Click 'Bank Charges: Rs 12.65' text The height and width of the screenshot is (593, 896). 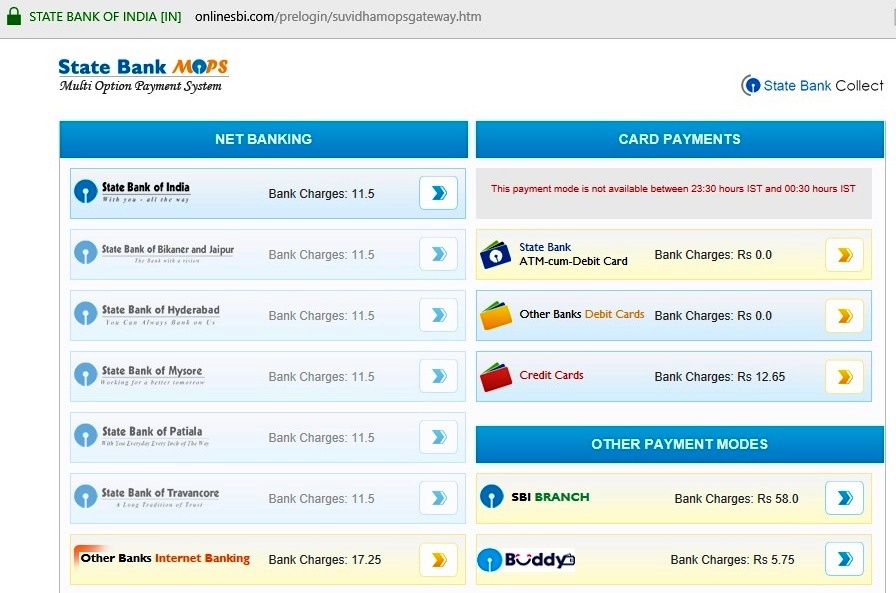coord(719,377)
